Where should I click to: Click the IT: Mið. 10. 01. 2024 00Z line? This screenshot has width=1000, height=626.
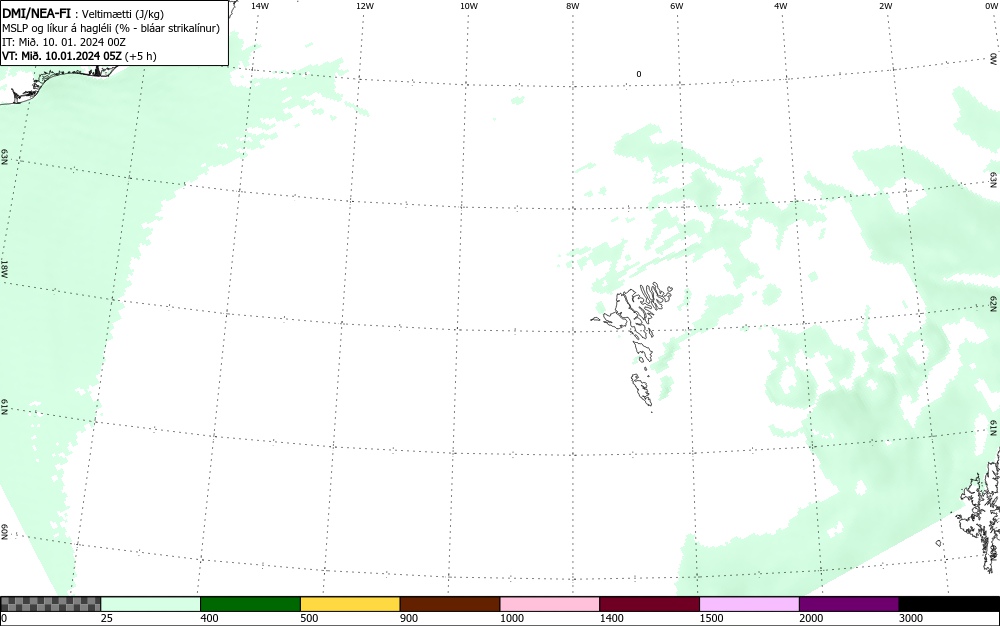64,42
